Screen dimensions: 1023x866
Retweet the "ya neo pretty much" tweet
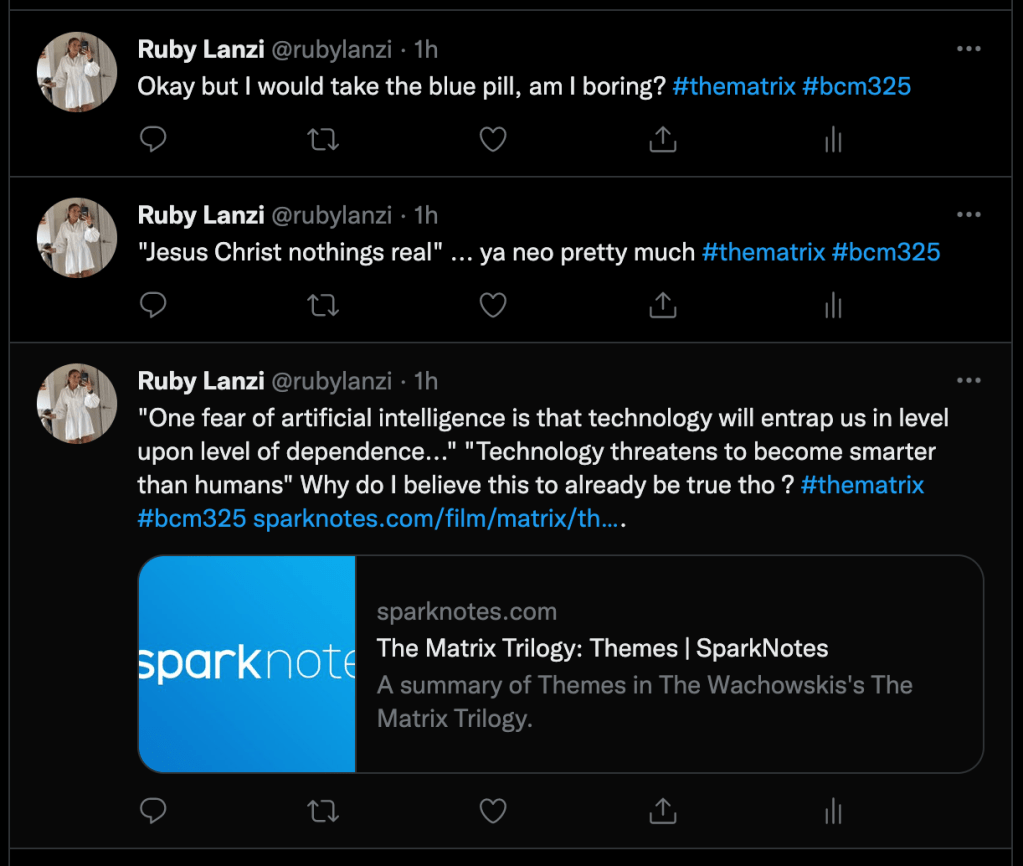(322, 305)
